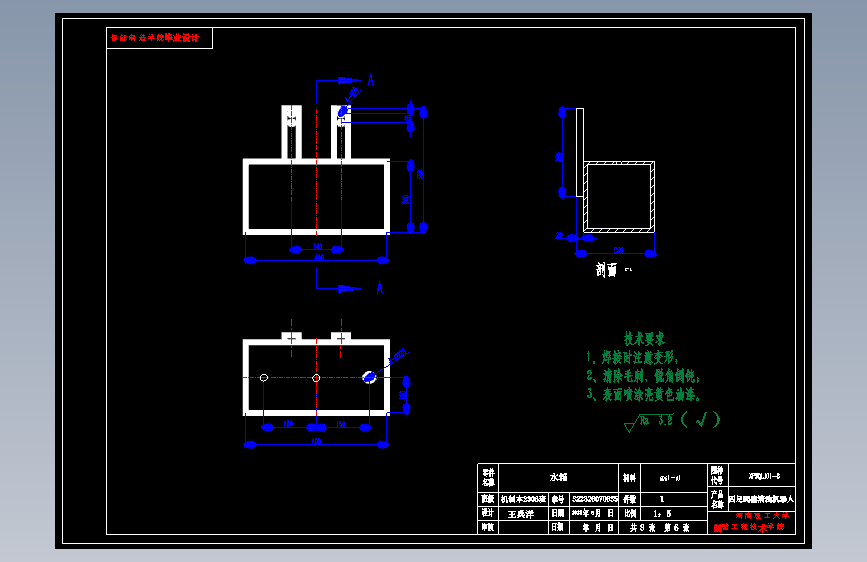Click the vertical "100" dimension in top view
The height and width of the screenshot is (562, 867).
point(403,395)
